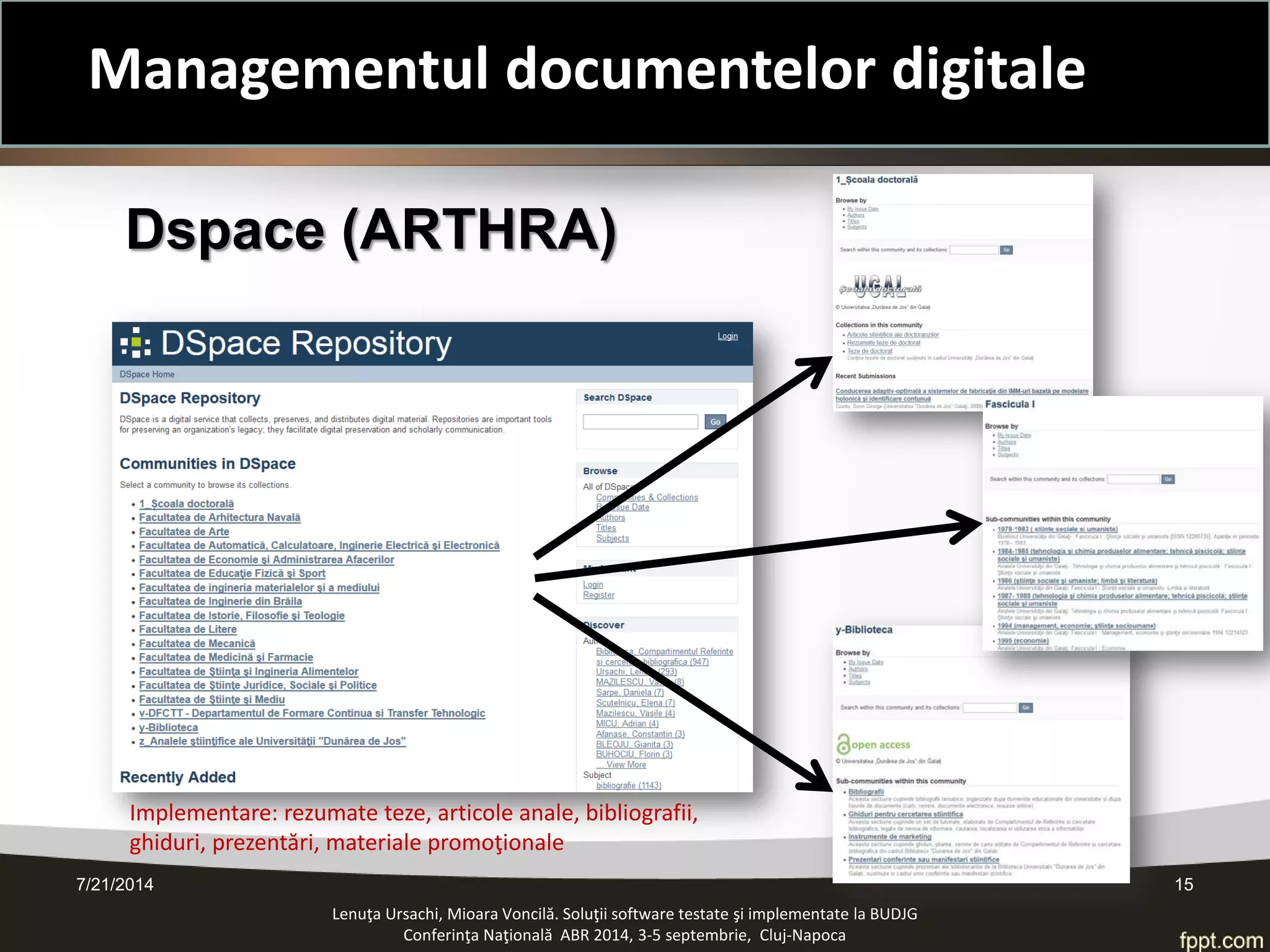The height and width of the screenshot is (952, 1270).
Task: Open Teze de doctorat collection
Action: point(870,351)
